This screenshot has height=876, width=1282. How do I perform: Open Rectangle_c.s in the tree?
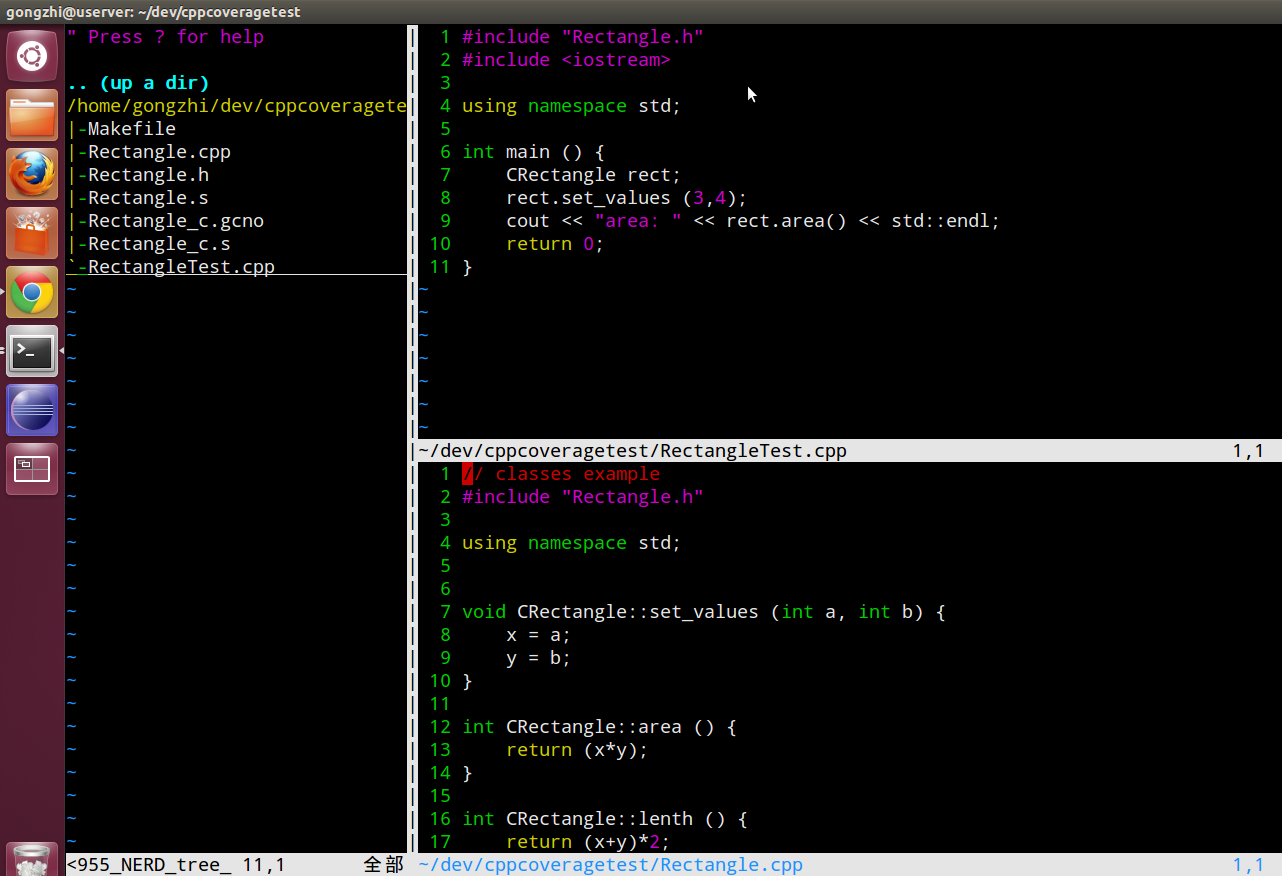(x=158, y=244)
